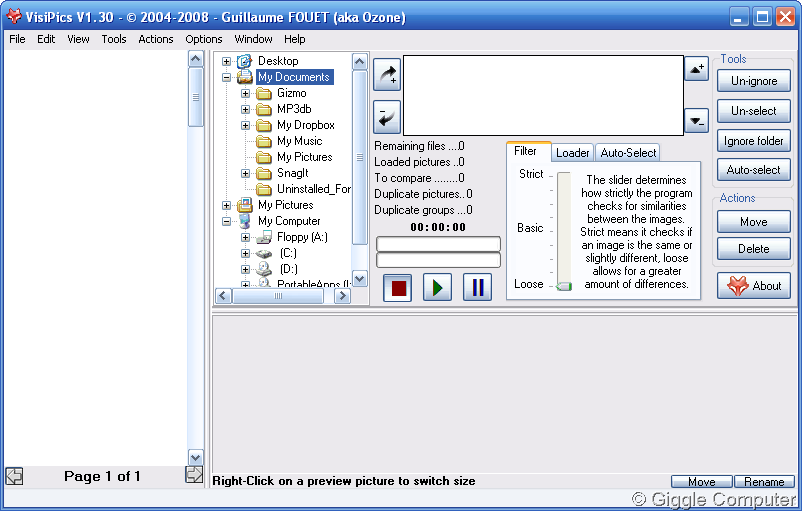Expand the Floppy (A:) drive node
This screenshot has height=511, width=802.
(x=246, y=237)
